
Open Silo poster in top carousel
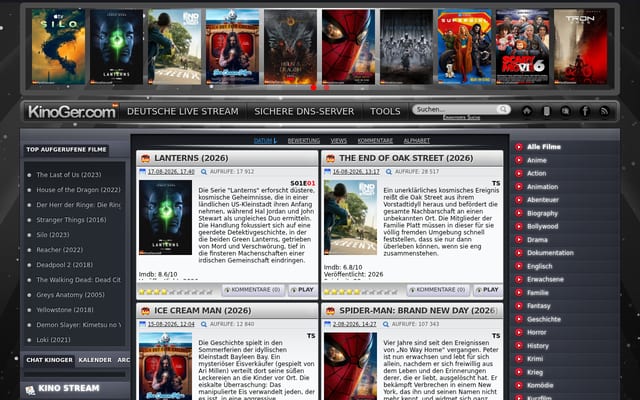click(x=59, y=47)
